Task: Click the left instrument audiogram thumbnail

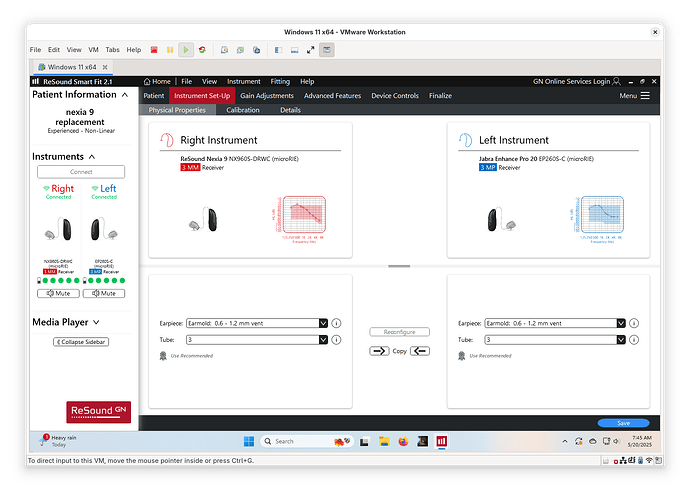Action: (x=598, y=219)
